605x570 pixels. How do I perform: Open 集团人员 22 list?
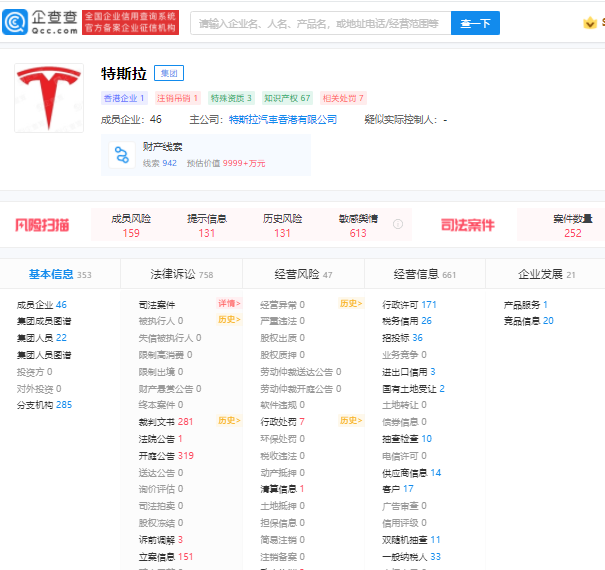[x=42, y=338]
